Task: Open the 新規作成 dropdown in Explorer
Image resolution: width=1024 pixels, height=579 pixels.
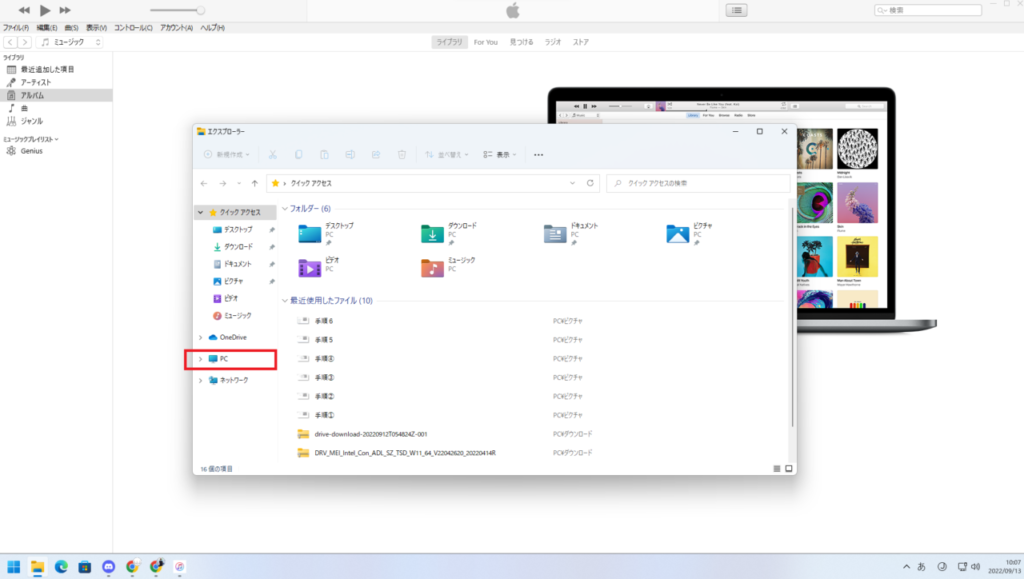Action: [227, 155]
